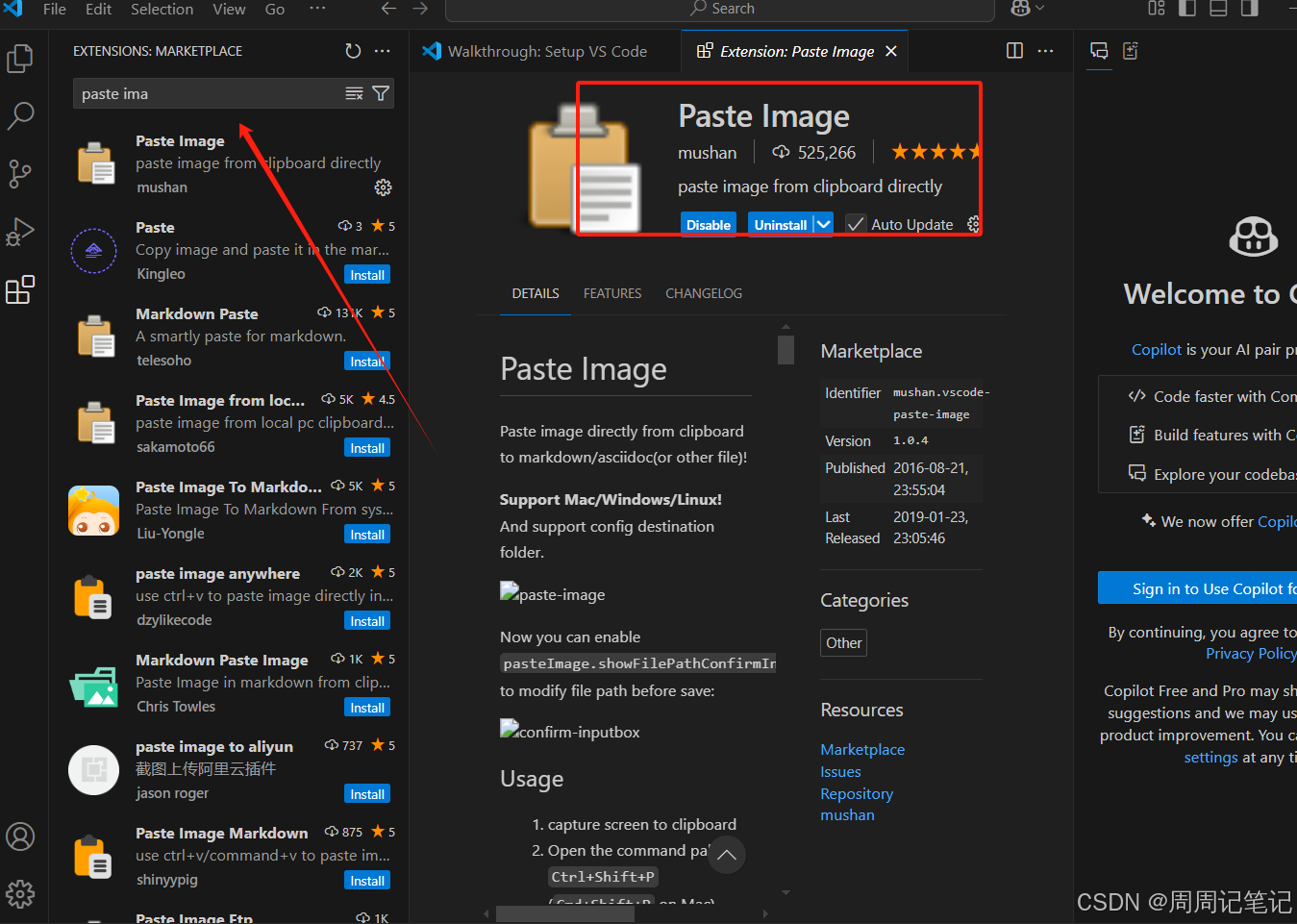Open the Chat tab in the secondary side bar
Viewport: 1297px width, 924px height.
[1099, 51]
